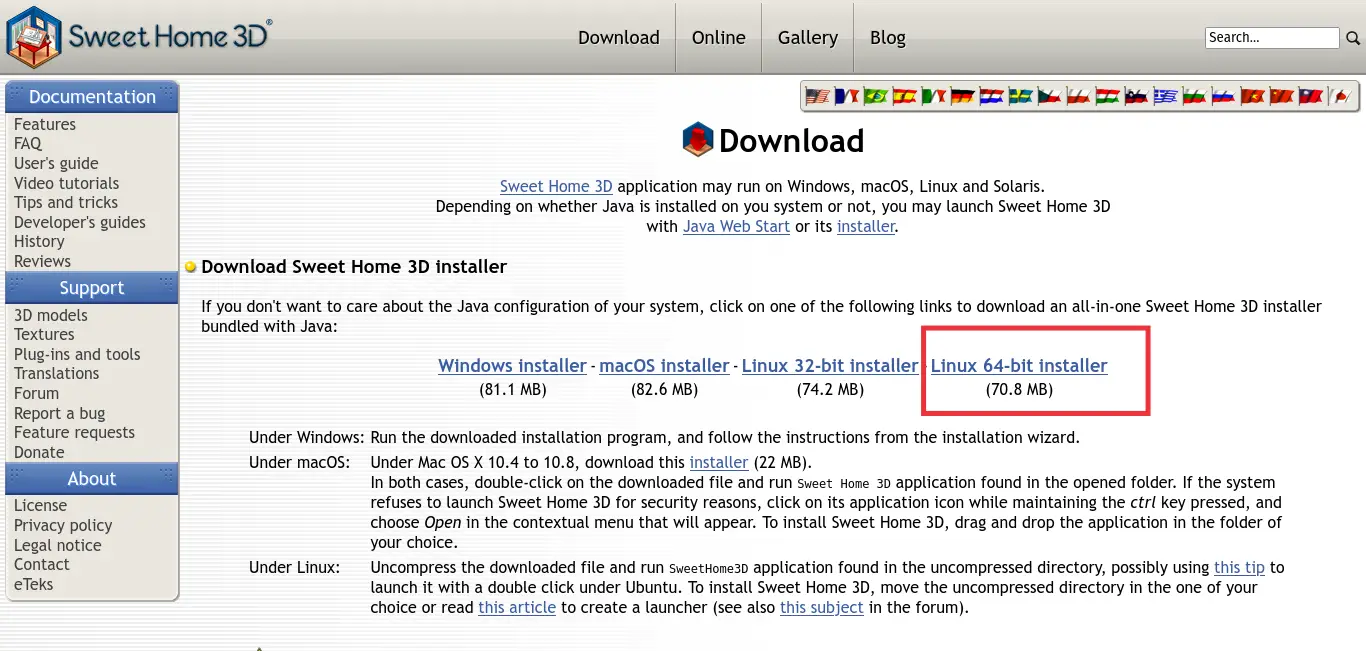Open the 'this article' launcher link
Viewport: 1366px width, 651px height.
[517, 607]
